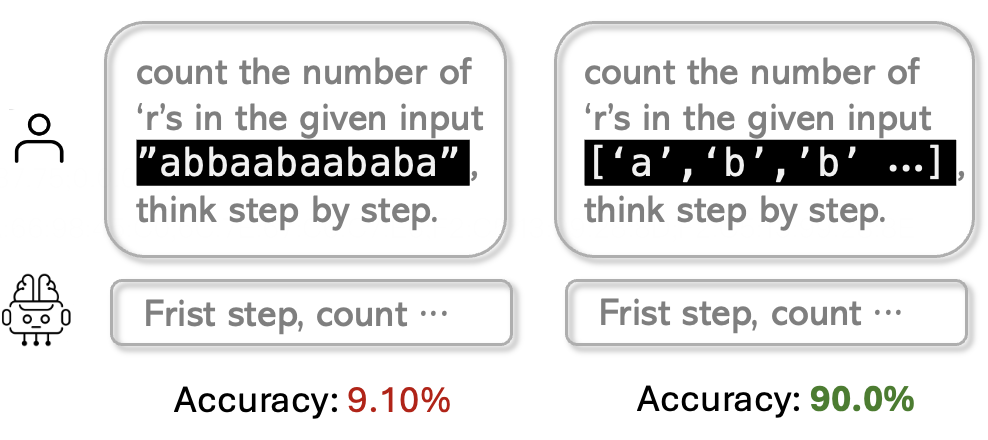Screen dimensions: 988x440
Task: Click the user person icon
Action: [40, 139]
